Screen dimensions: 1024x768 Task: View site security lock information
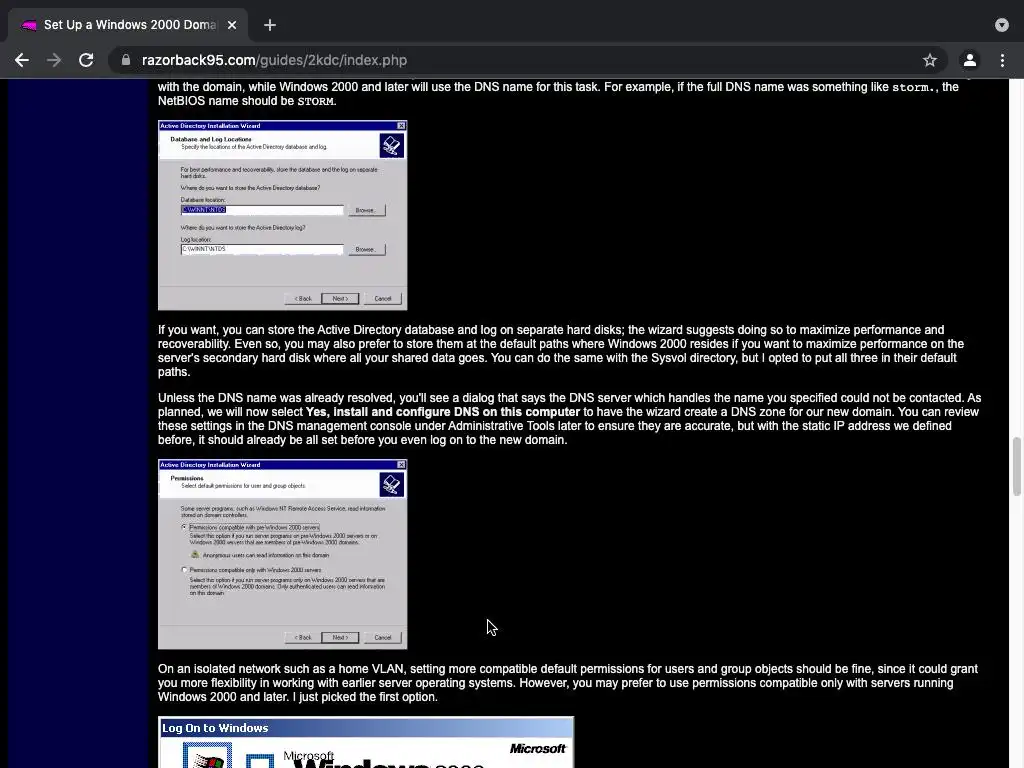click(125, 60)
